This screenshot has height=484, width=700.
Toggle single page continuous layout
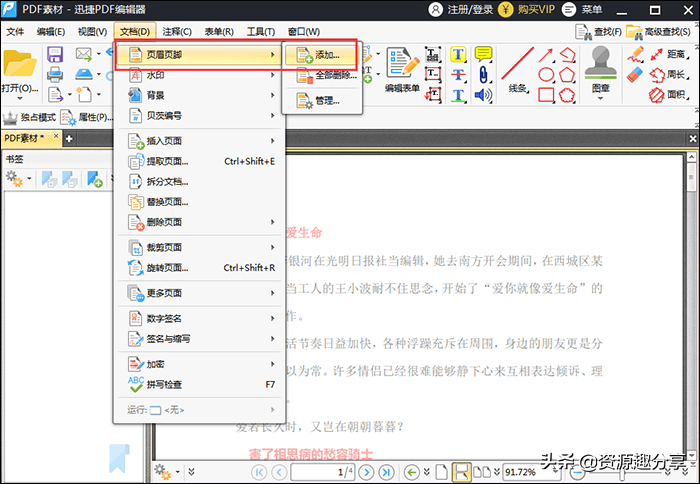point(461,472)
